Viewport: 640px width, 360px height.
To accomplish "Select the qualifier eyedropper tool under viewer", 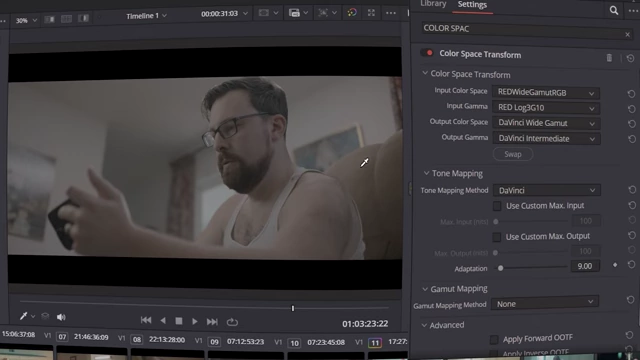I will click(x=23, y=316).
